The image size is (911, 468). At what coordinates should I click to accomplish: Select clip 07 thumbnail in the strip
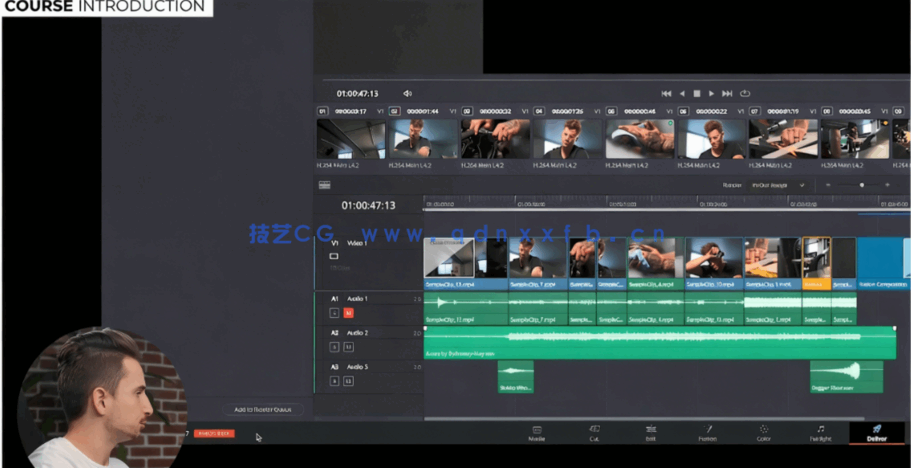pos(783,139)
